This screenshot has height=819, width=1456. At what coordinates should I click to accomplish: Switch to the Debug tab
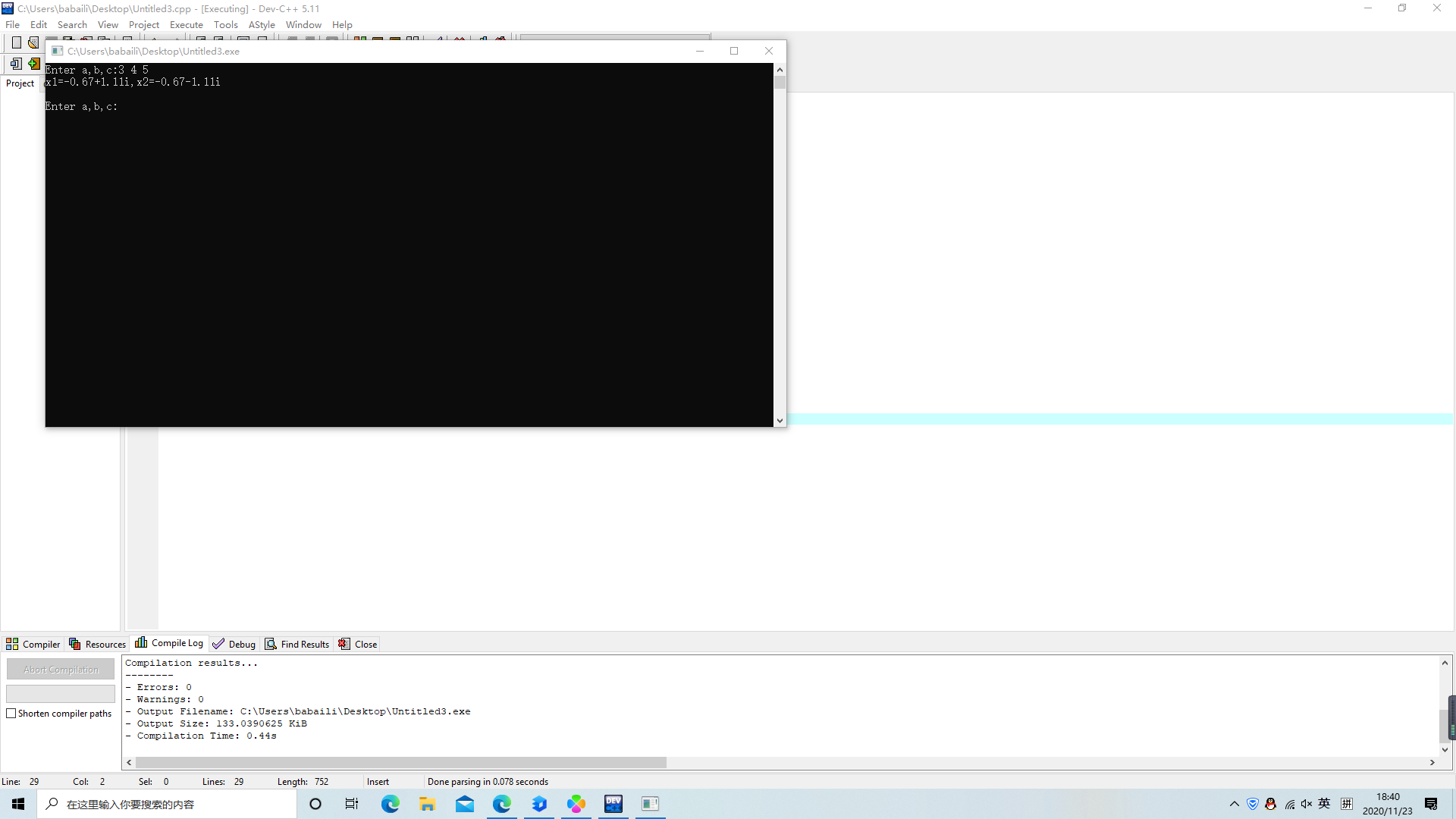click(x=234, y=644)
